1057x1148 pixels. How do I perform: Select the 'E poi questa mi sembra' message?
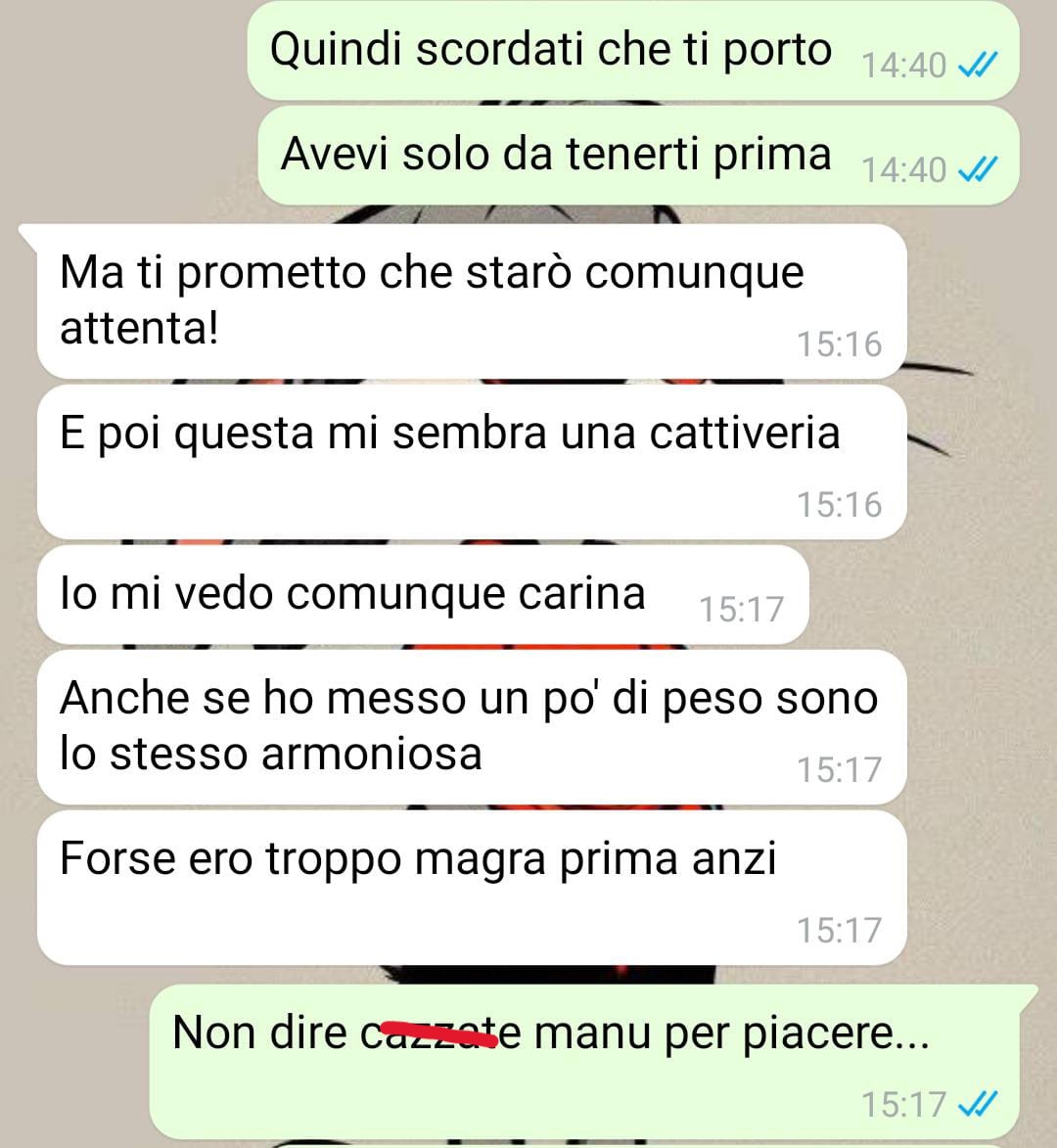[x=472, y=462]
